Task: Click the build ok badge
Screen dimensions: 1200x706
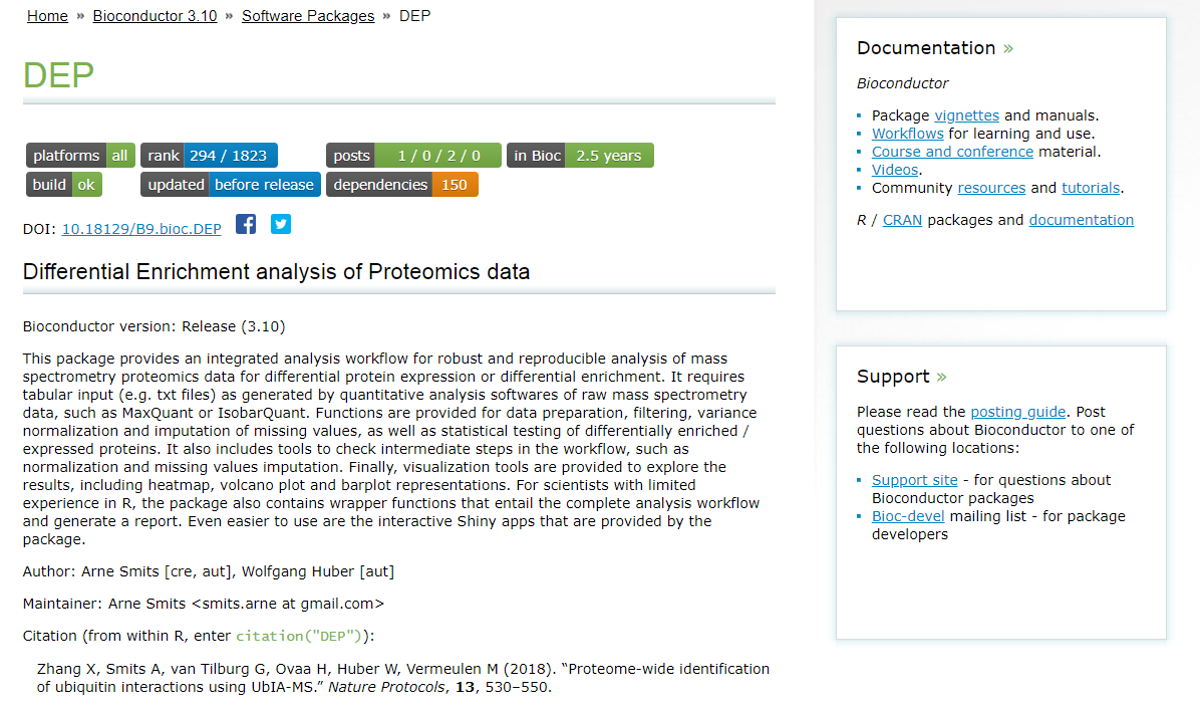Action: coord(64,184)
